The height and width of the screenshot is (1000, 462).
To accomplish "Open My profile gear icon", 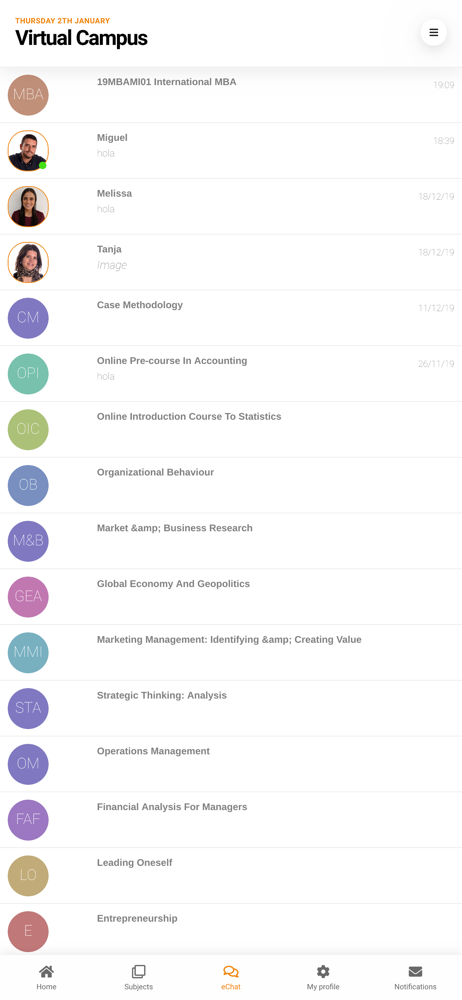I will [x=324, y=971].
